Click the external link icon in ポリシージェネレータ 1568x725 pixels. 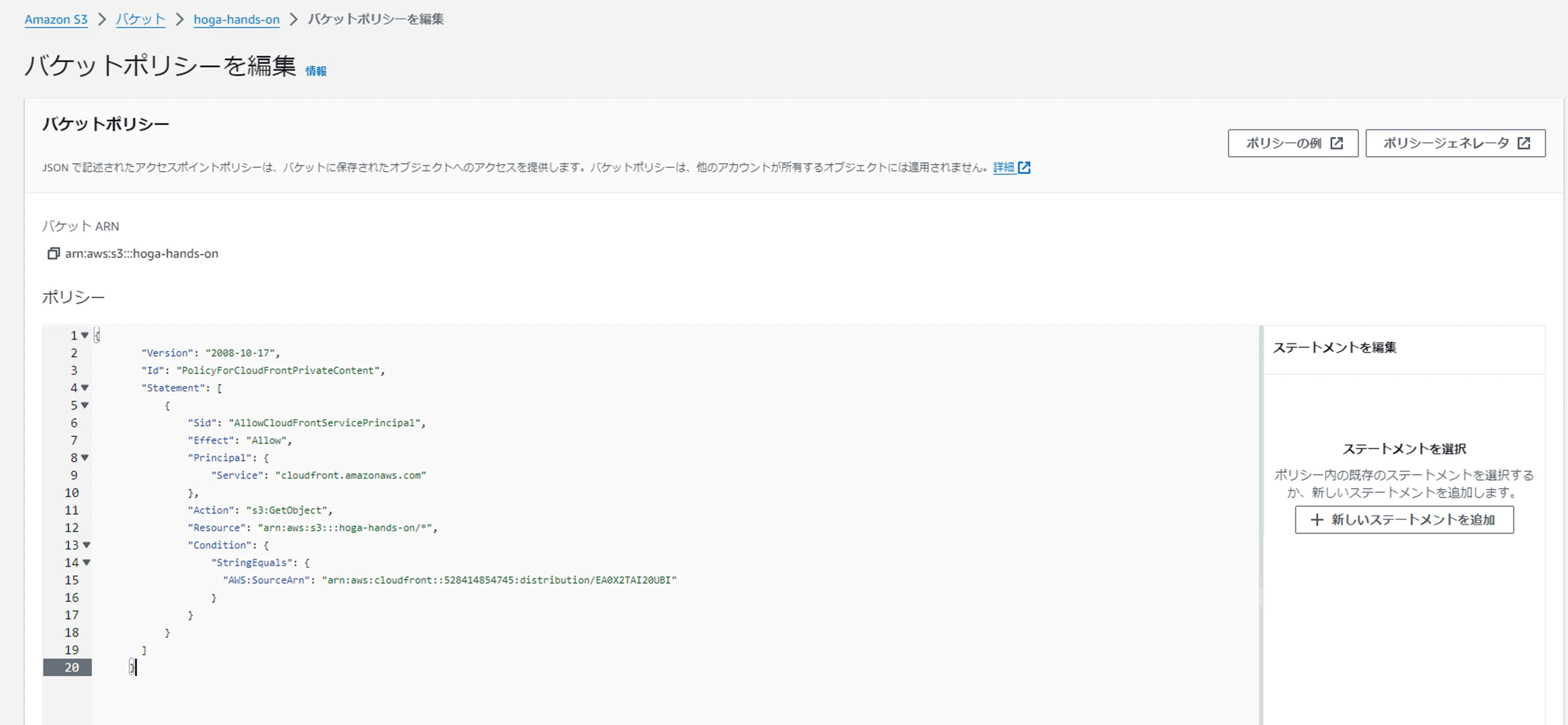click(x=1524, y=143)
